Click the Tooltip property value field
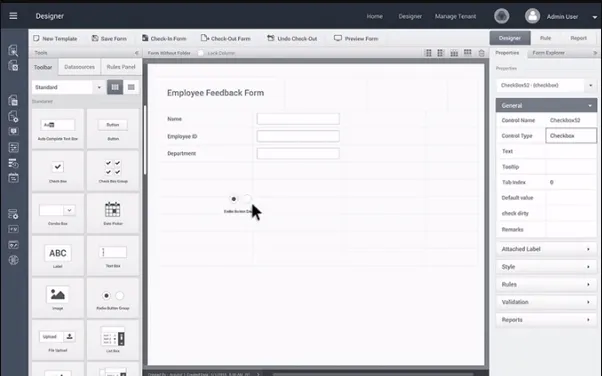Image resolution: width=602 pixels, height=376 pixels. 571,167
